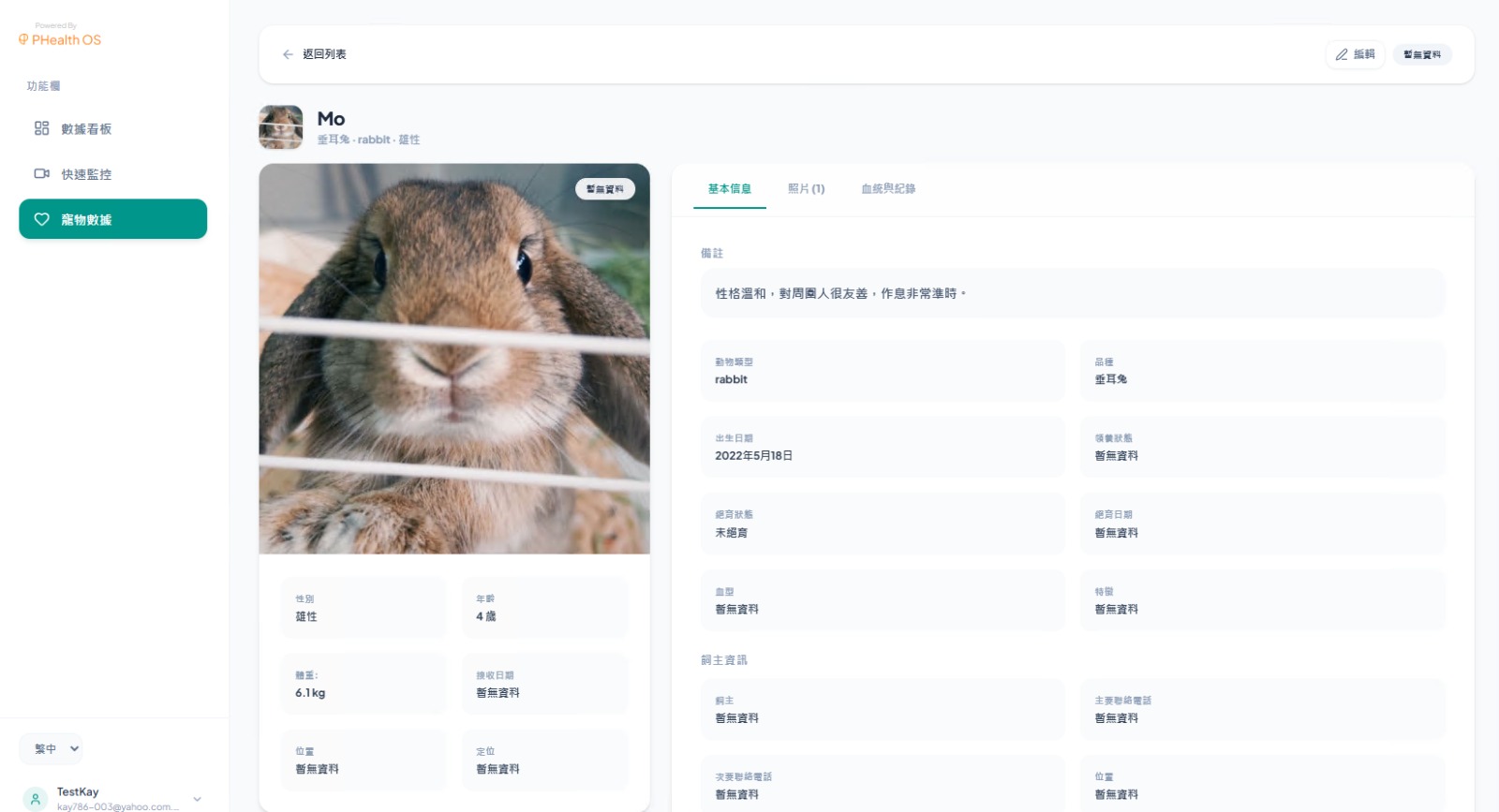The height and width of the screenshot is (812, 1499).
Task: Click the 暫無資料 badge beside 編輯
Action: pos(1422,54)
